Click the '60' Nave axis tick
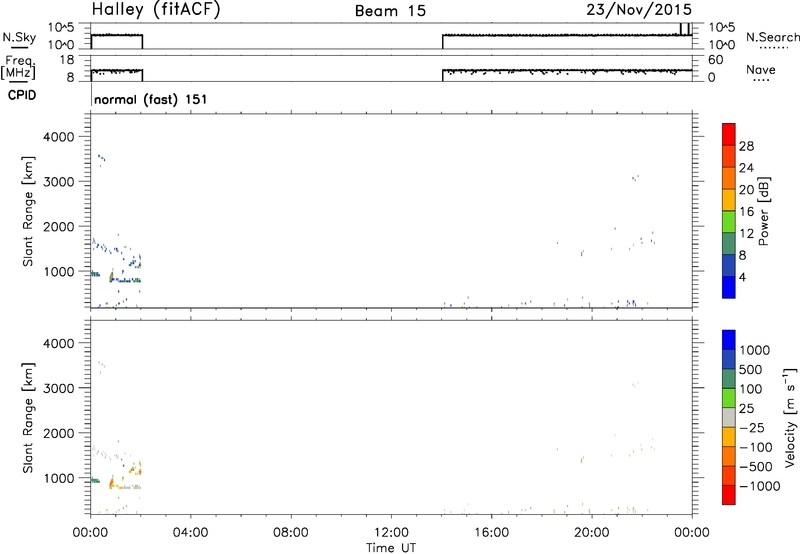The height and width of the screenshot is (554, 800). (x=715, y=60)
